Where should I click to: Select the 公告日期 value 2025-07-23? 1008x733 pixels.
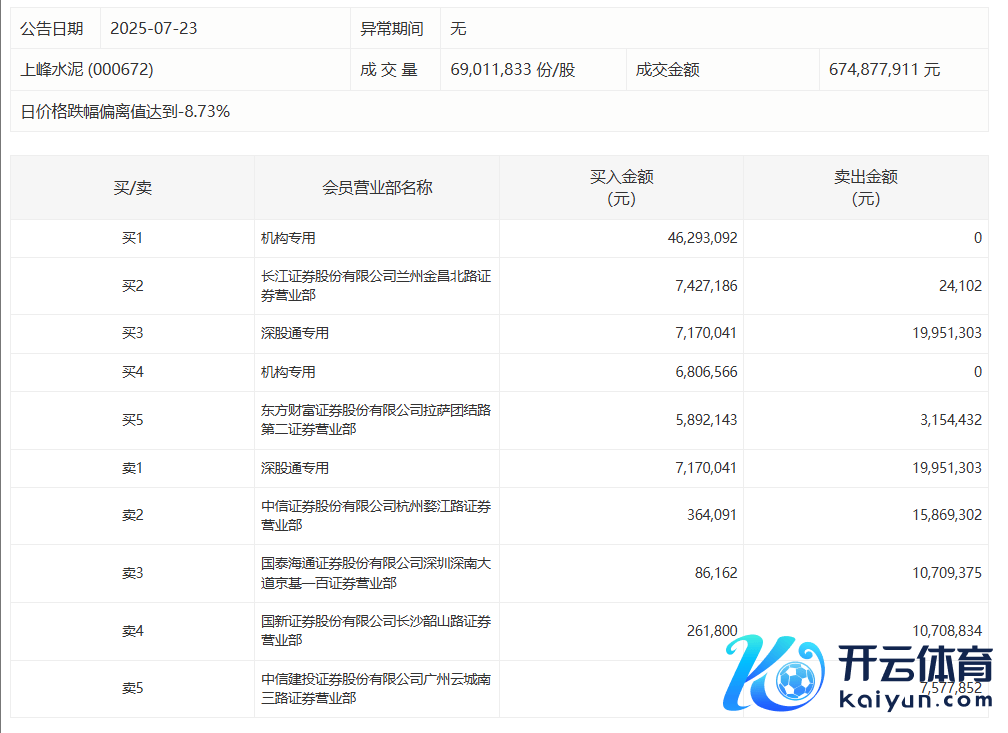(x=153, y=28)
